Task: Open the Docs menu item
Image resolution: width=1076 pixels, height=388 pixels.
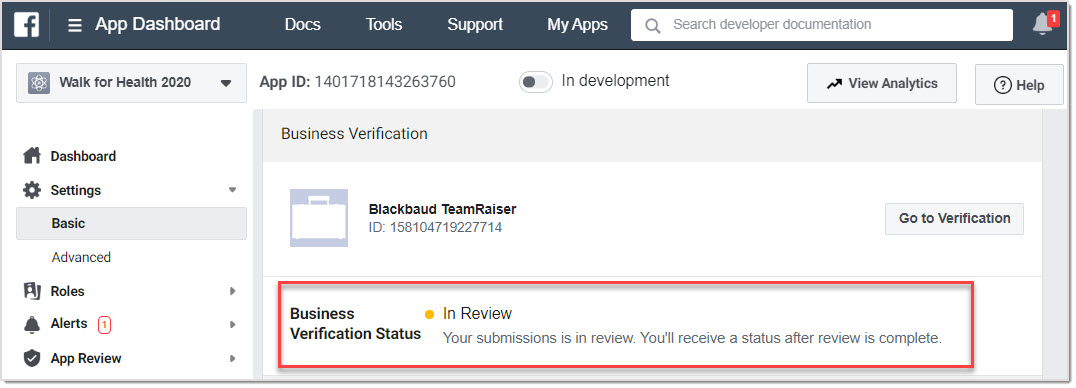Action: click(303, 25)
